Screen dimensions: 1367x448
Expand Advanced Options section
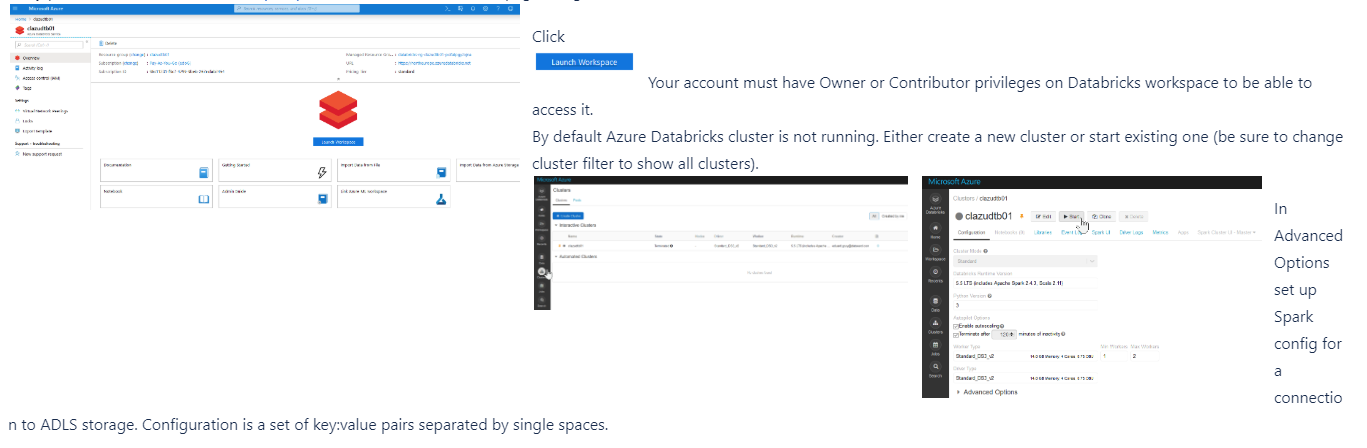[x=987, y=392]
